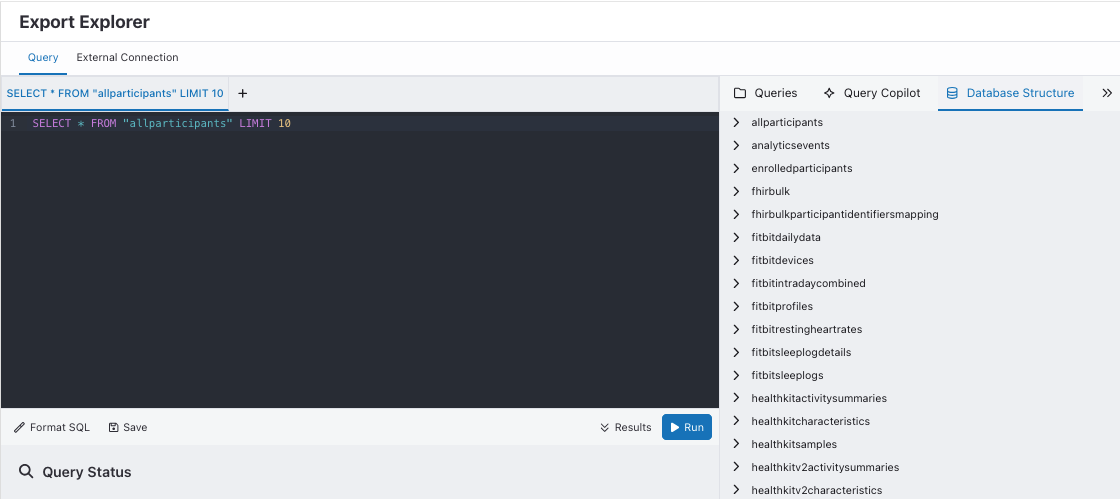1120x499 pixels.
Task: Select the open SELECT query tab
Action: pos(114,93)
